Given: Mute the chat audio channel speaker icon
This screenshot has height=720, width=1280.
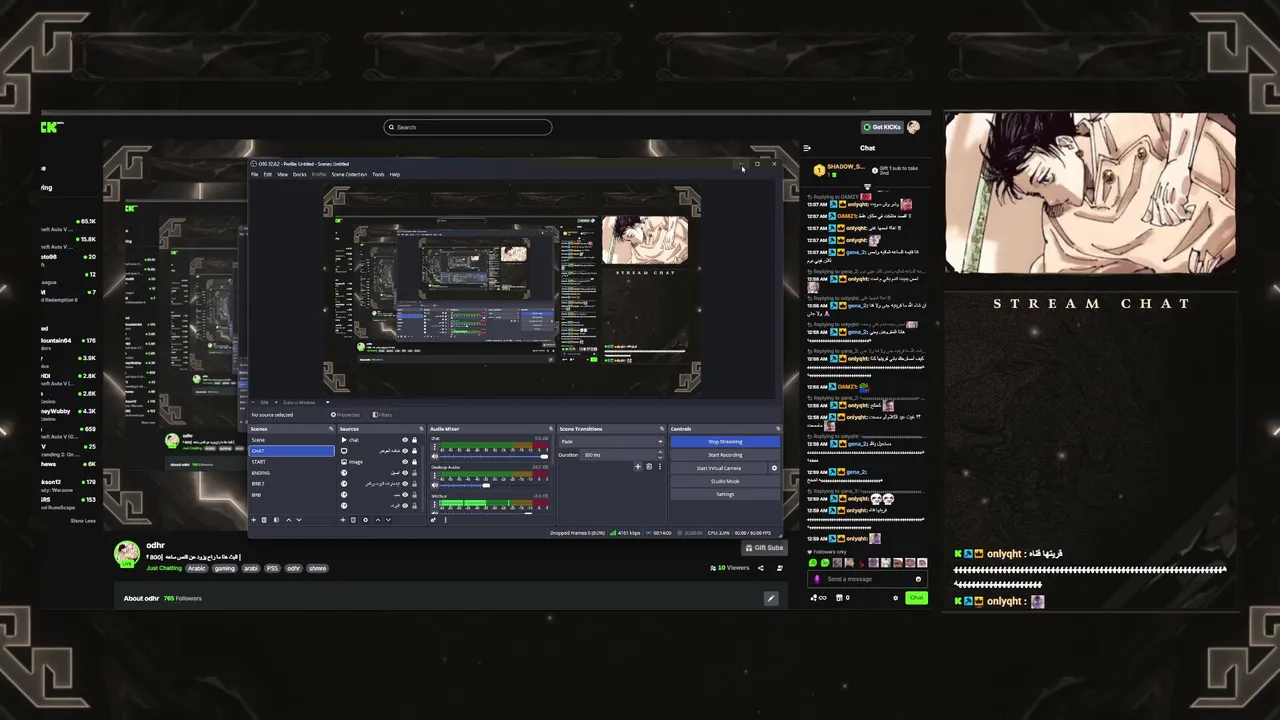Looking at the screenshot, I should point(435,456).
